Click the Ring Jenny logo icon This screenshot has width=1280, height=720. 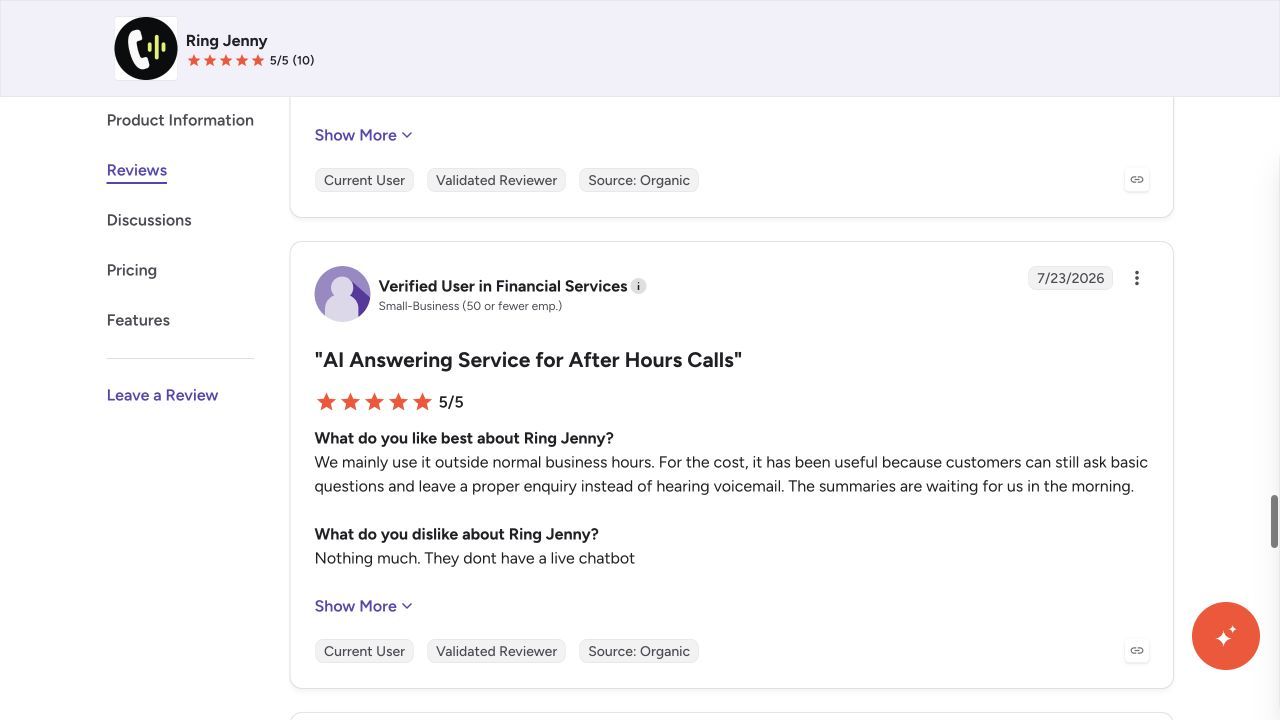point(146,48)
